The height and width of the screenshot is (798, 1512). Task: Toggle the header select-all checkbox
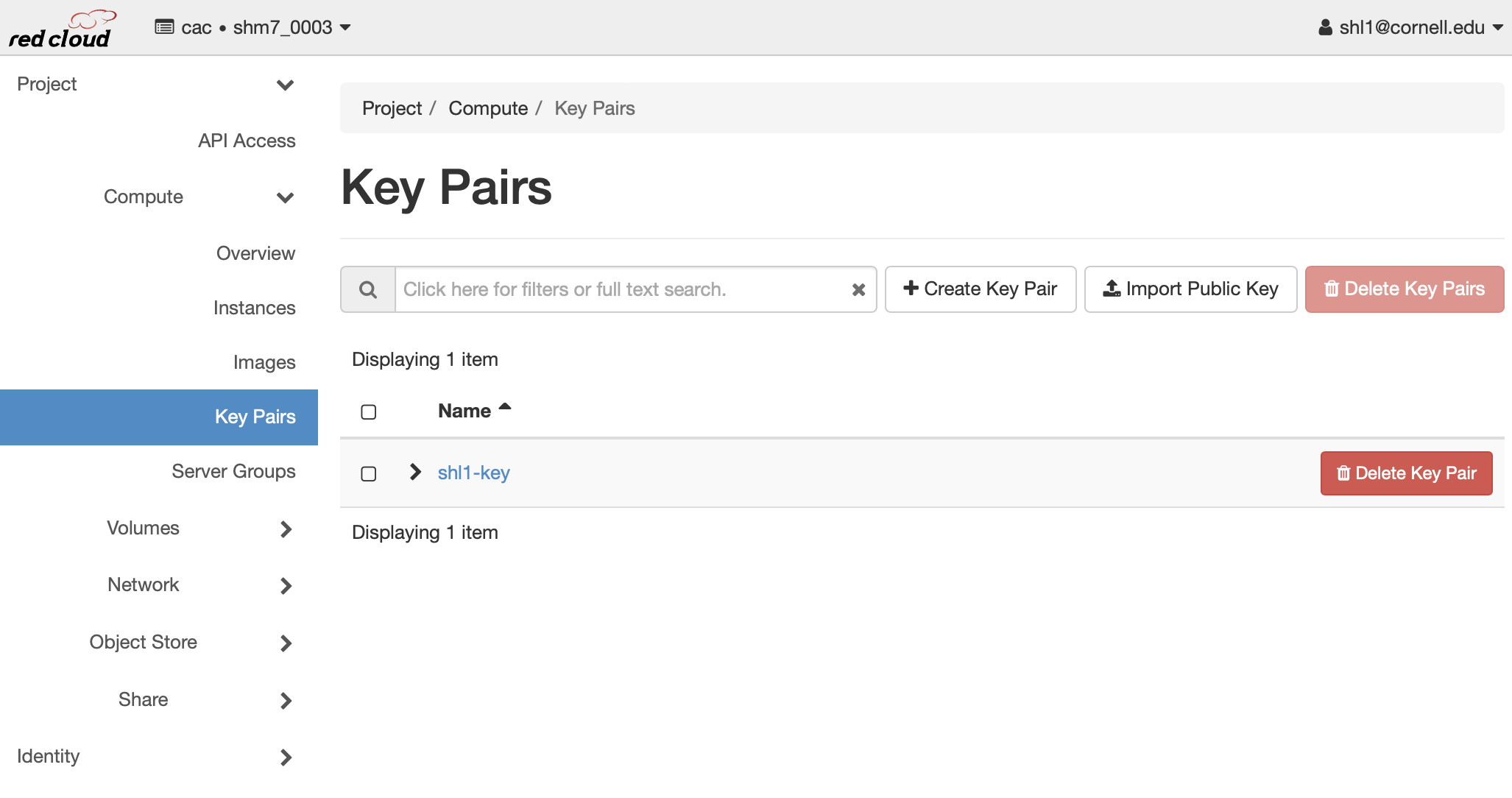(x=368, y=411)
